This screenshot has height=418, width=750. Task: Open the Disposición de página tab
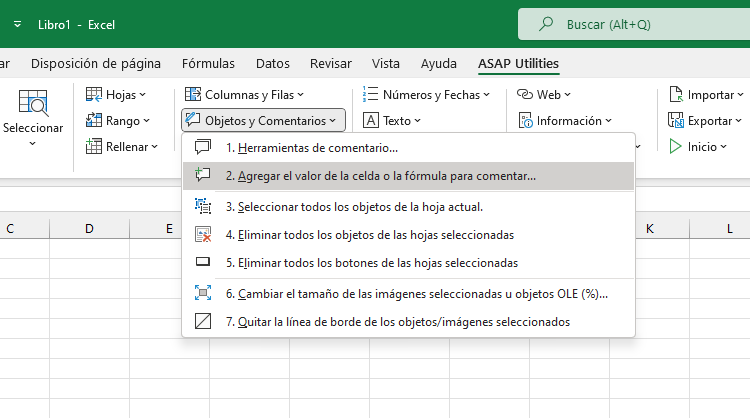96,63
